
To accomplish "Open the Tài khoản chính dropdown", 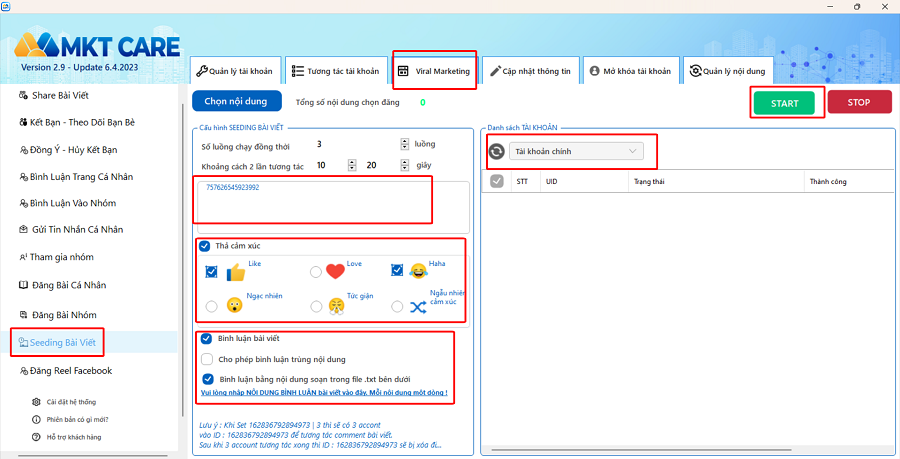I will (576, 151).
